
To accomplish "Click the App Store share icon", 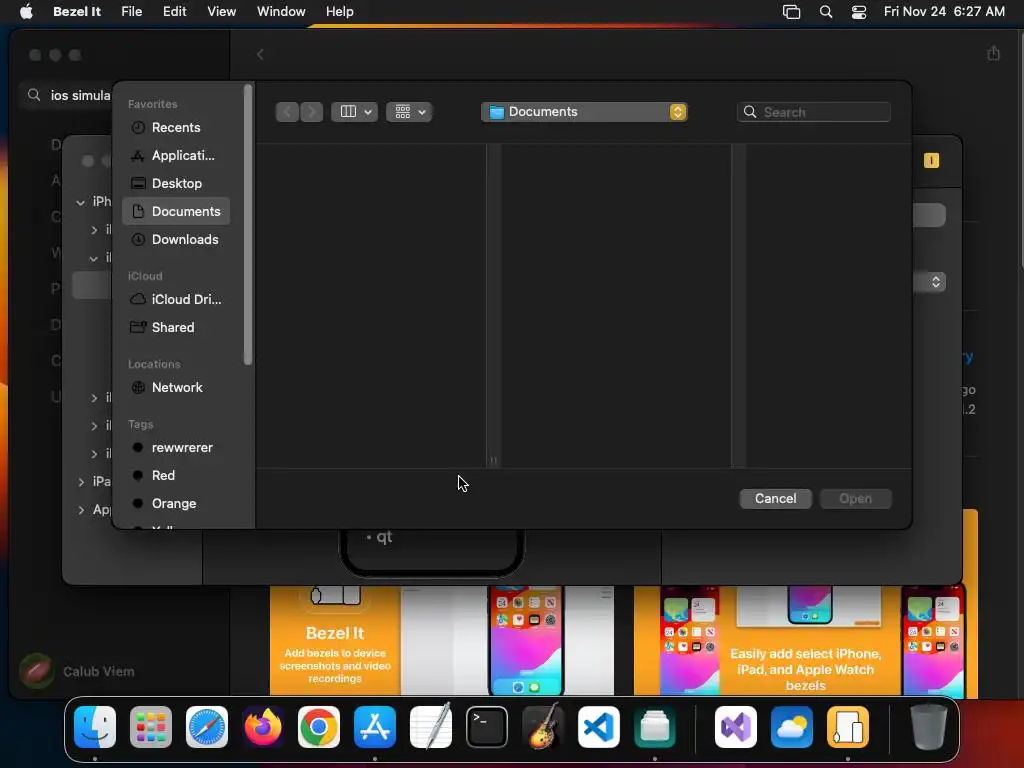I will pos(993,54).
